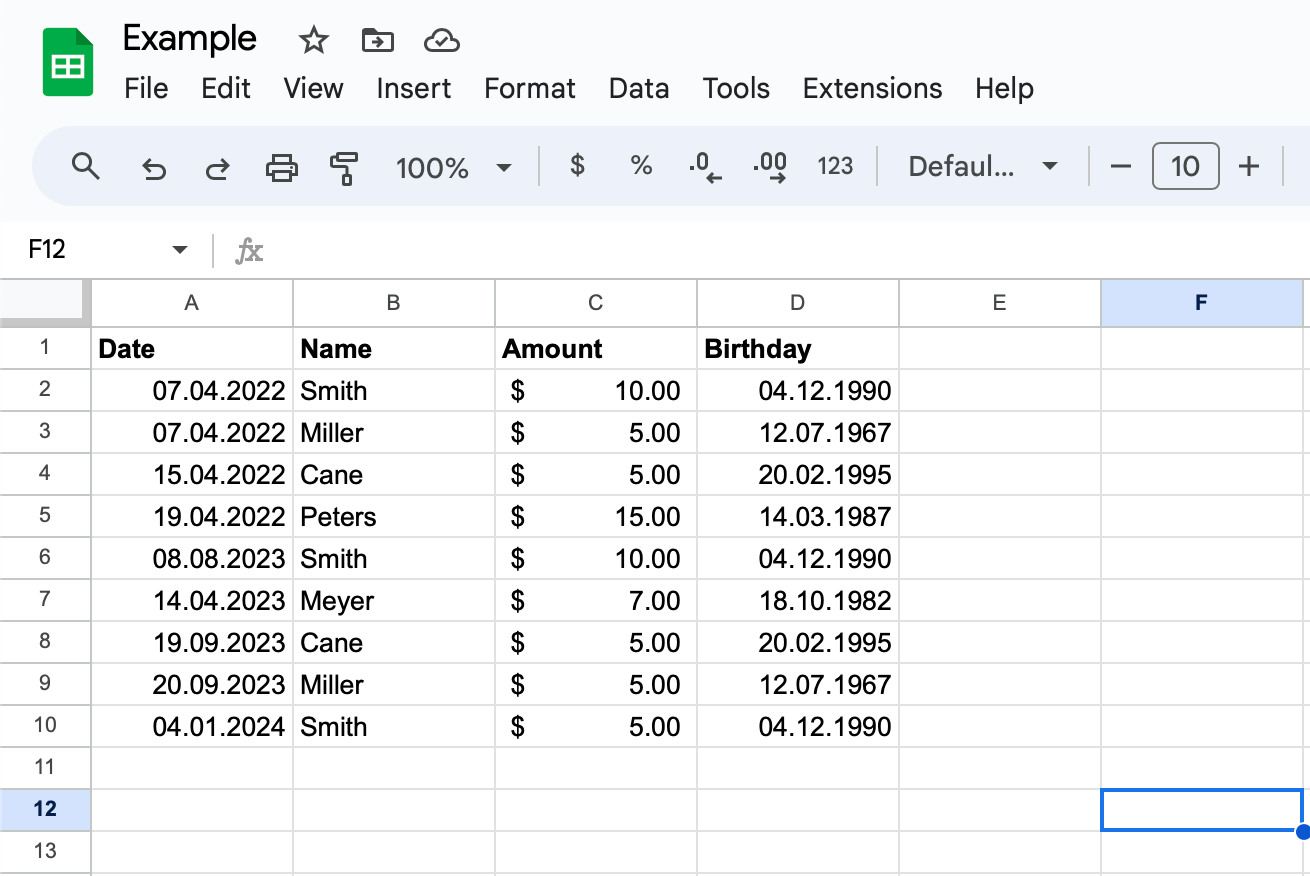Select column C header

595,303
